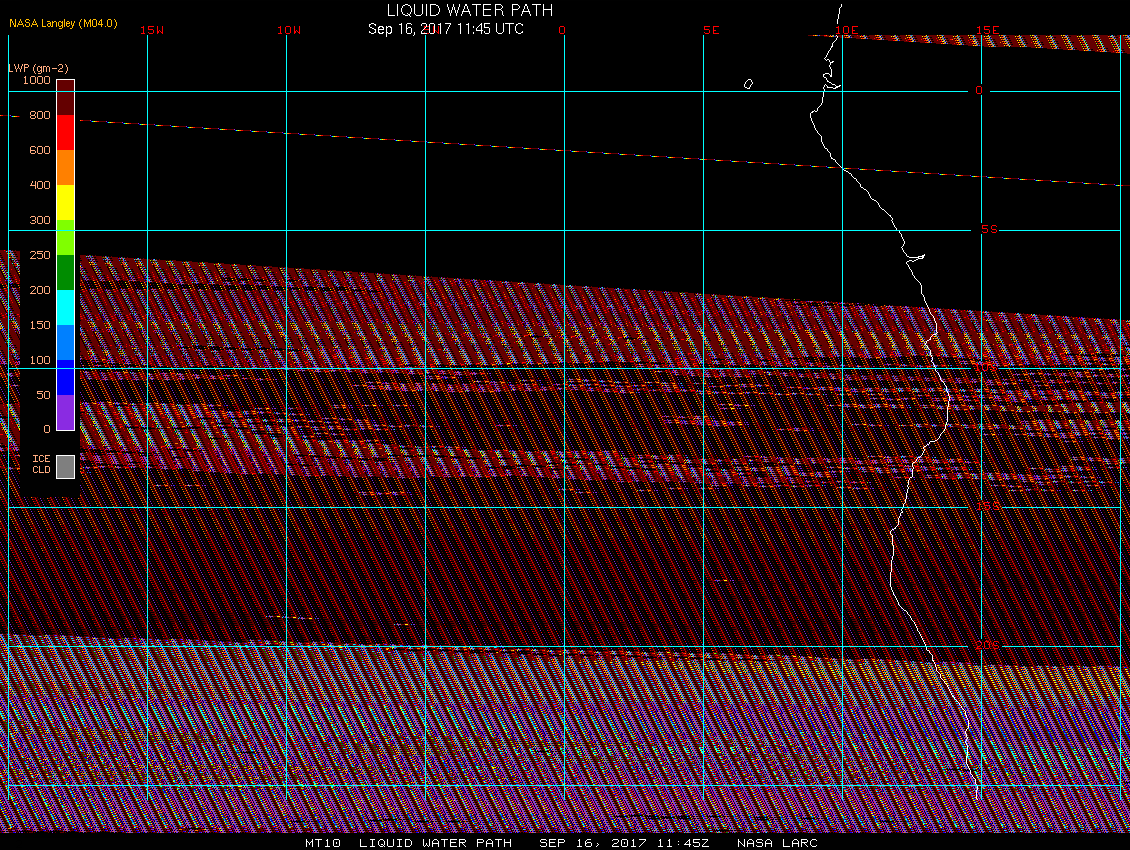Click the 20S latitude label

(988, 645)
